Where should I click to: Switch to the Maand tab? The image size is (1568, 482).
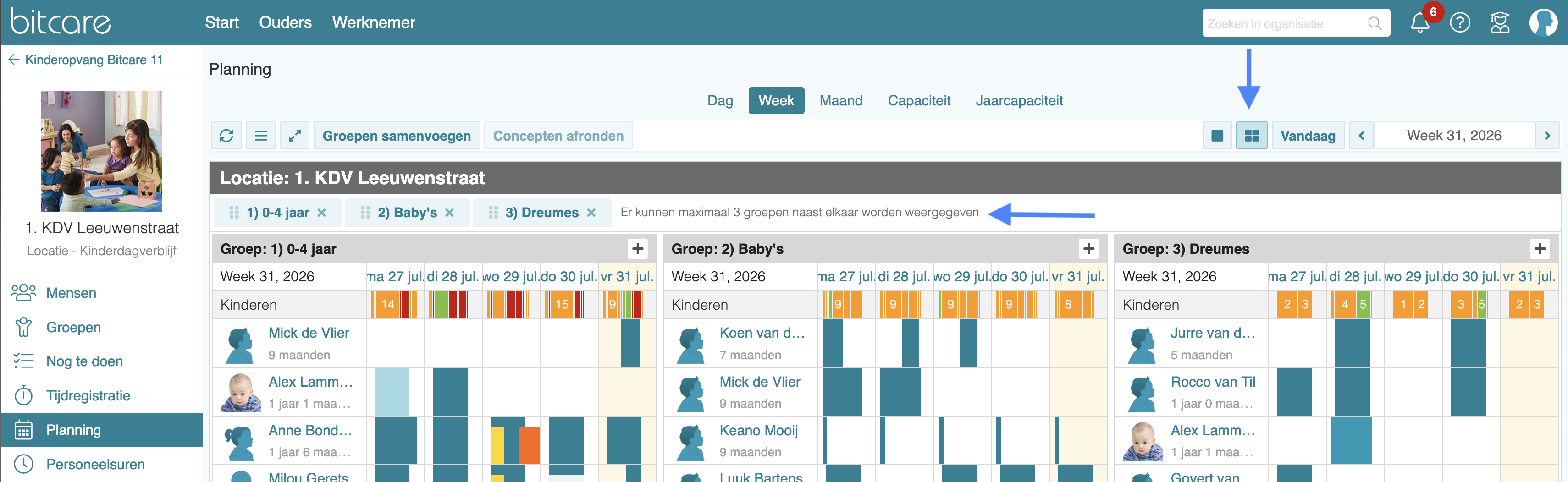(840, 100)
